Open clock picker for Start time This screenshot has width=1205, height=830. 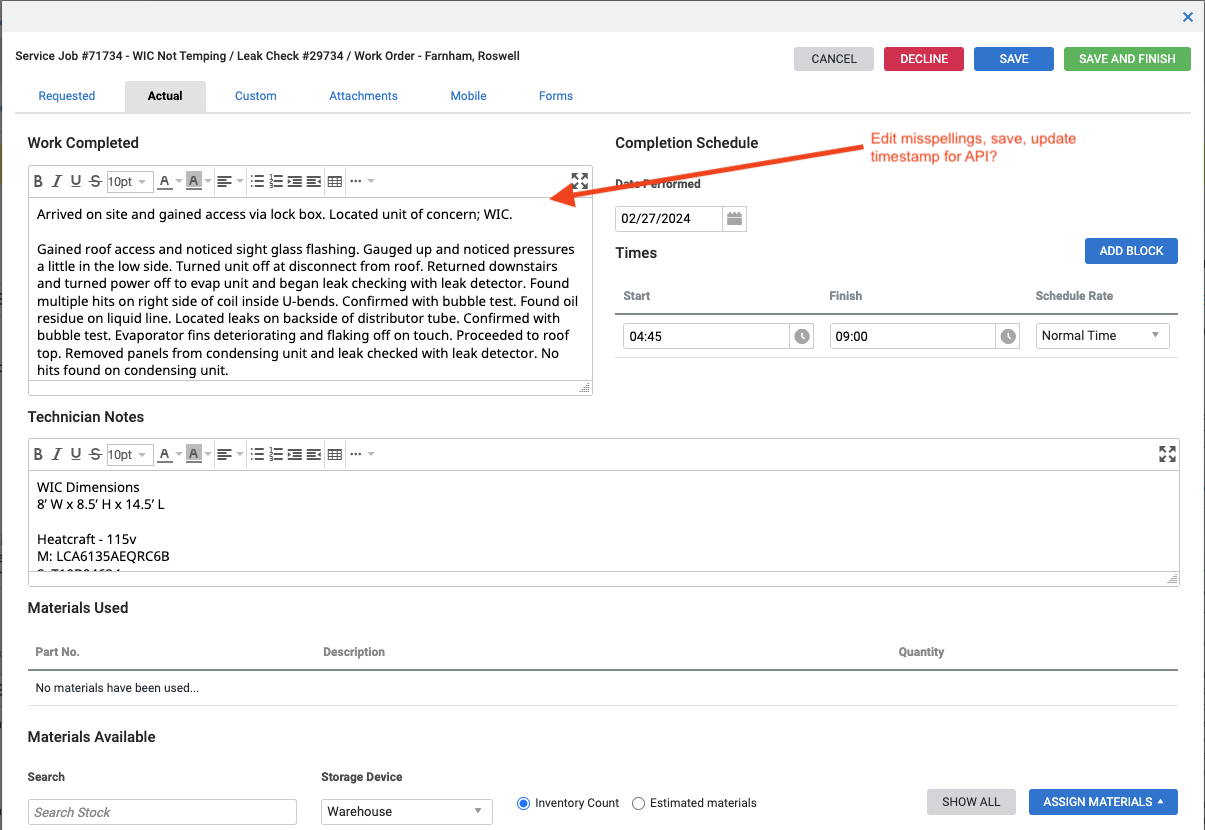802,336
